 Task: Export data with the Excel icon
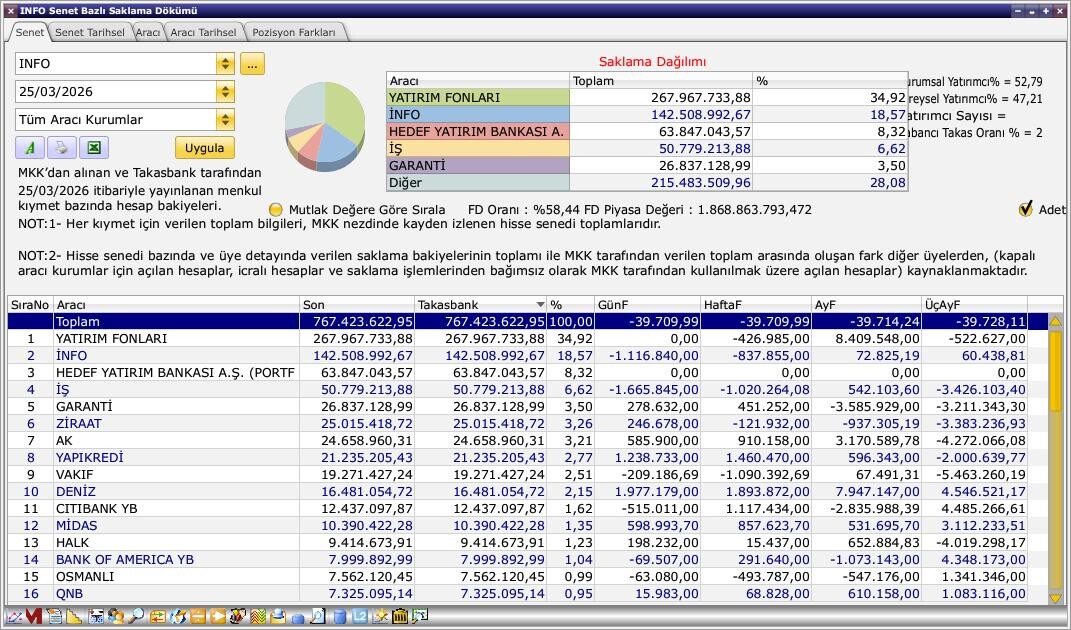pyautogui.click(x=93, y=148)
